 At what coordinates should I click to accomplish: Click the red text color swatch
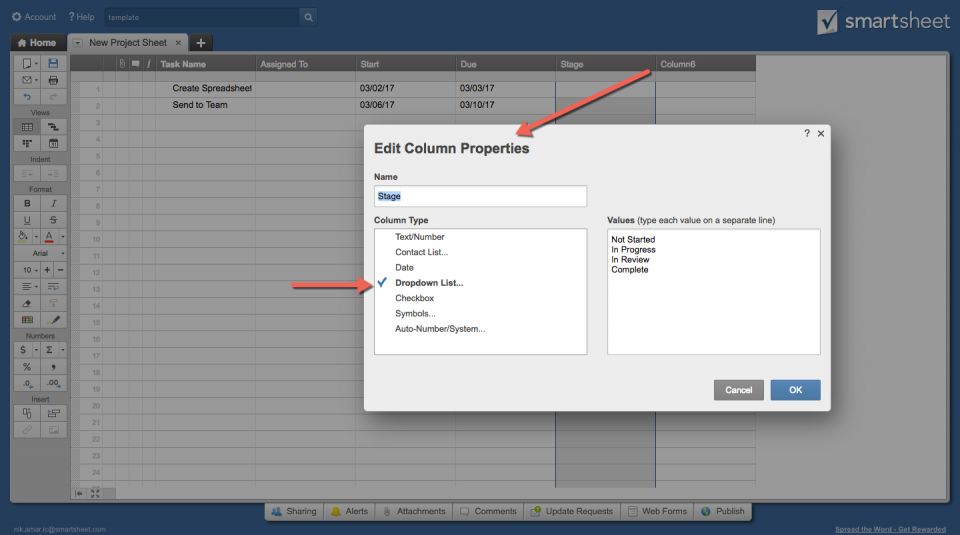(x=48, y=237)
